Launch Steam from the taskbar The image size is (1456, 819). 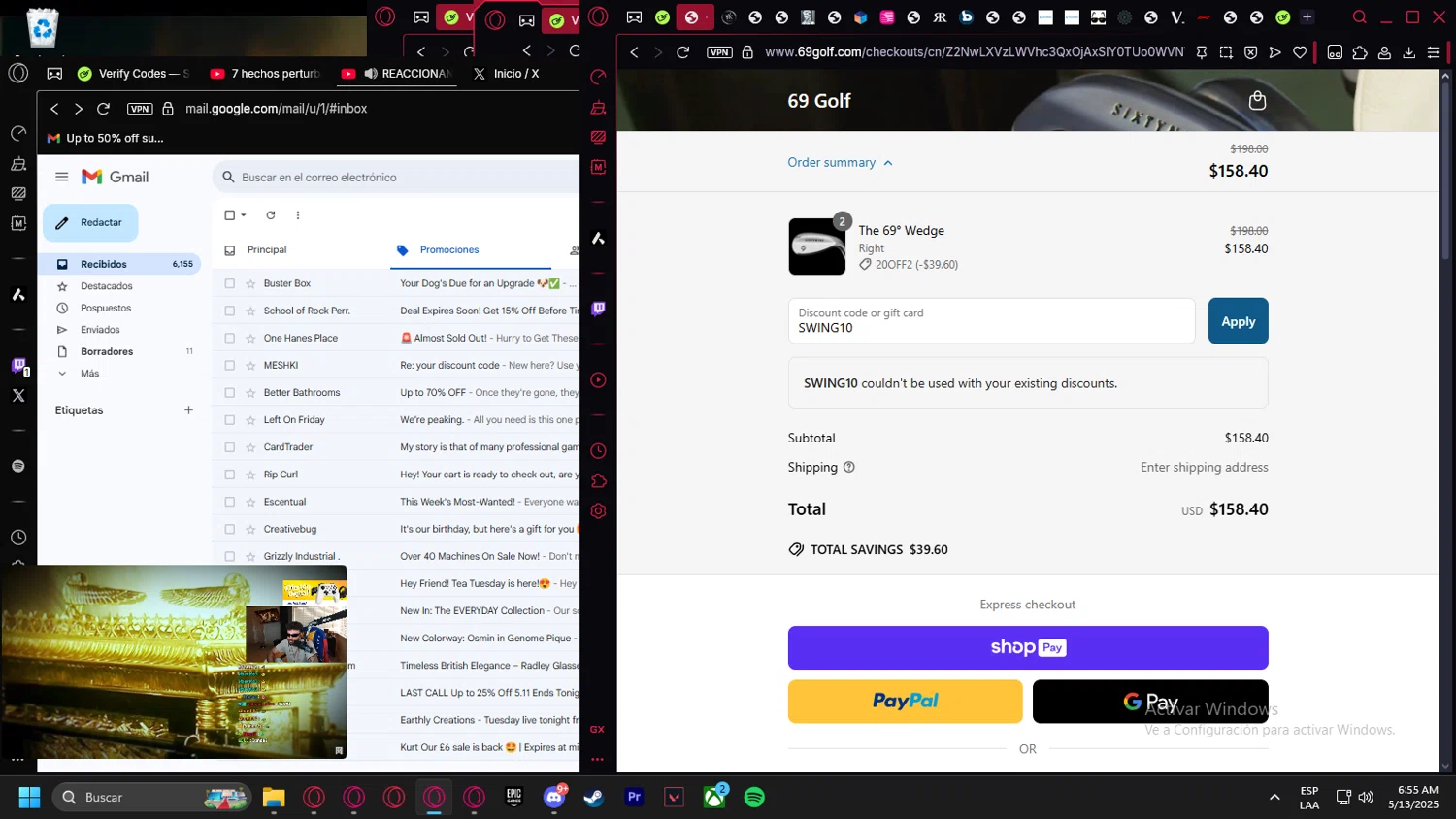coord(593,797)
